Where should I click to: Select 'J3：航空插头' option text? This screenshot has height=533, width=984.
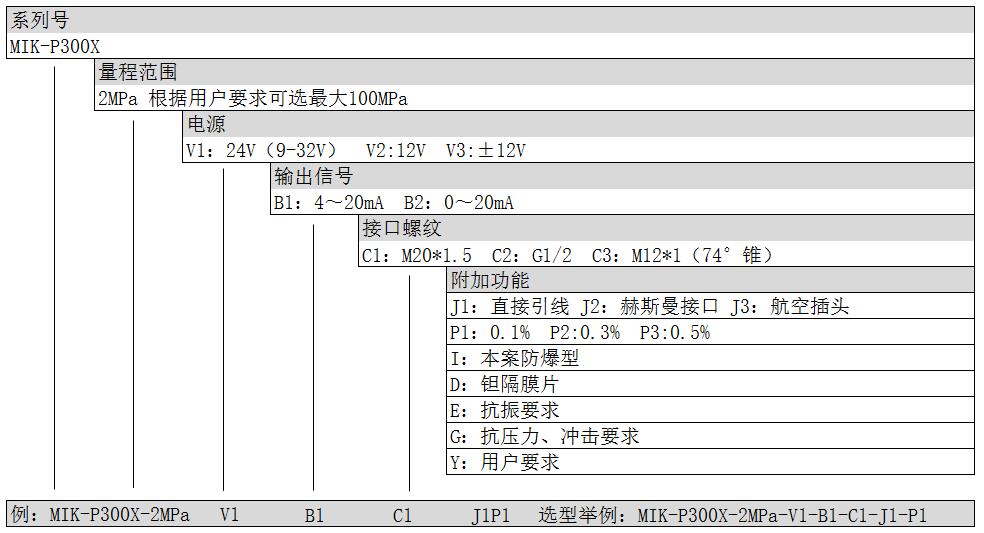pyautogui.click(x=790, y=307)
